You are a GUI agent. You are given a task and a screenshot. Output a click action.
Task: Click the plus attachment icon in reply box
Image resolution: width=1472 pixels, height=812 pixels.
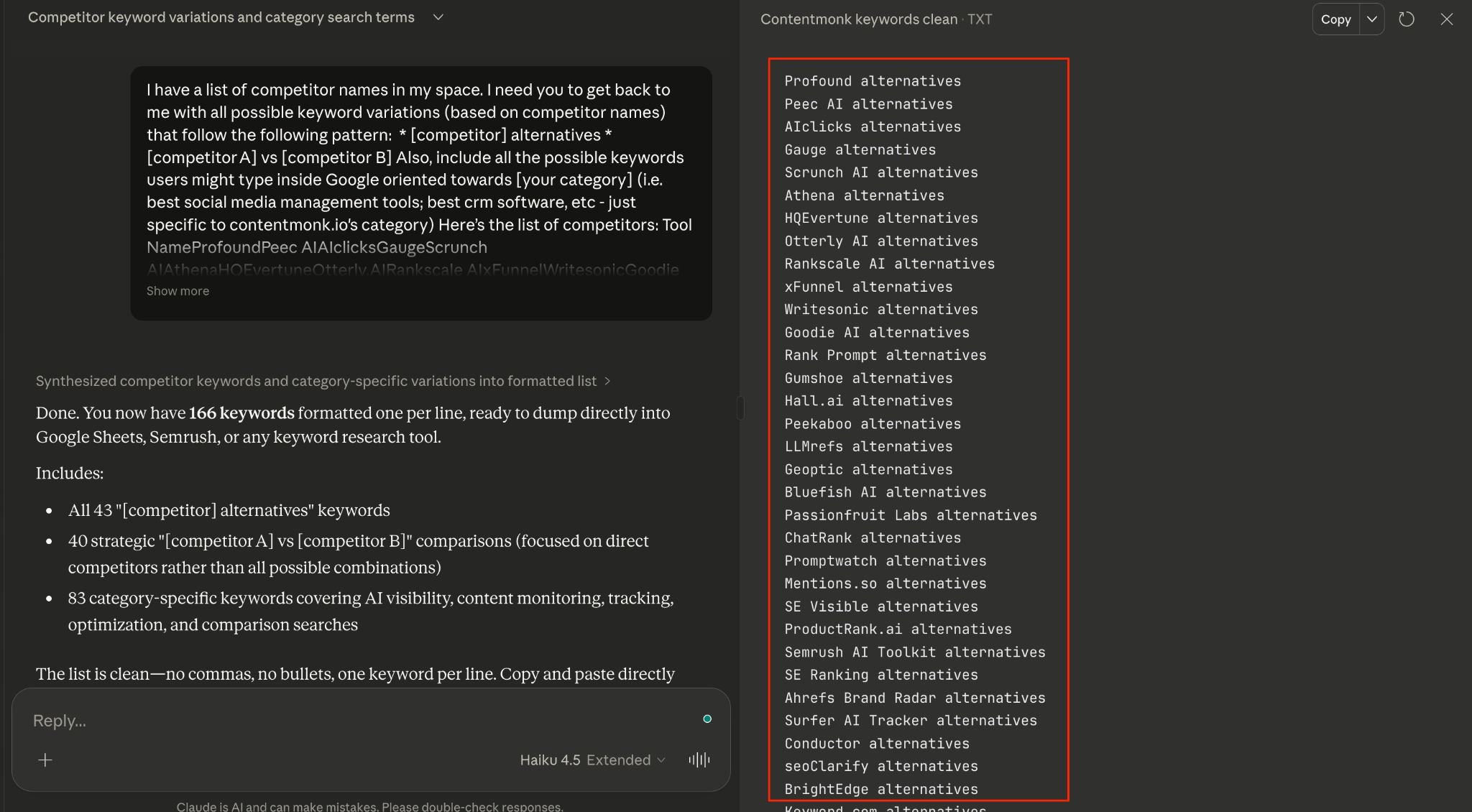click(45, 760)
